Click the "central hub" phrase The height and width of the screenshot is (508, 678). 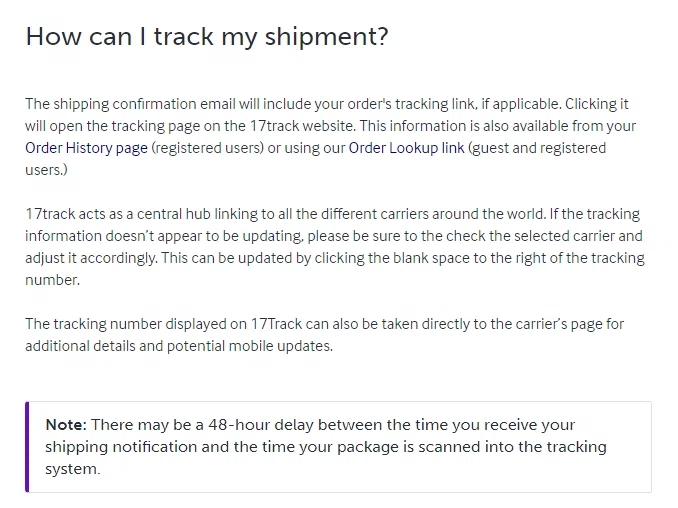click(x=172, y=215)
